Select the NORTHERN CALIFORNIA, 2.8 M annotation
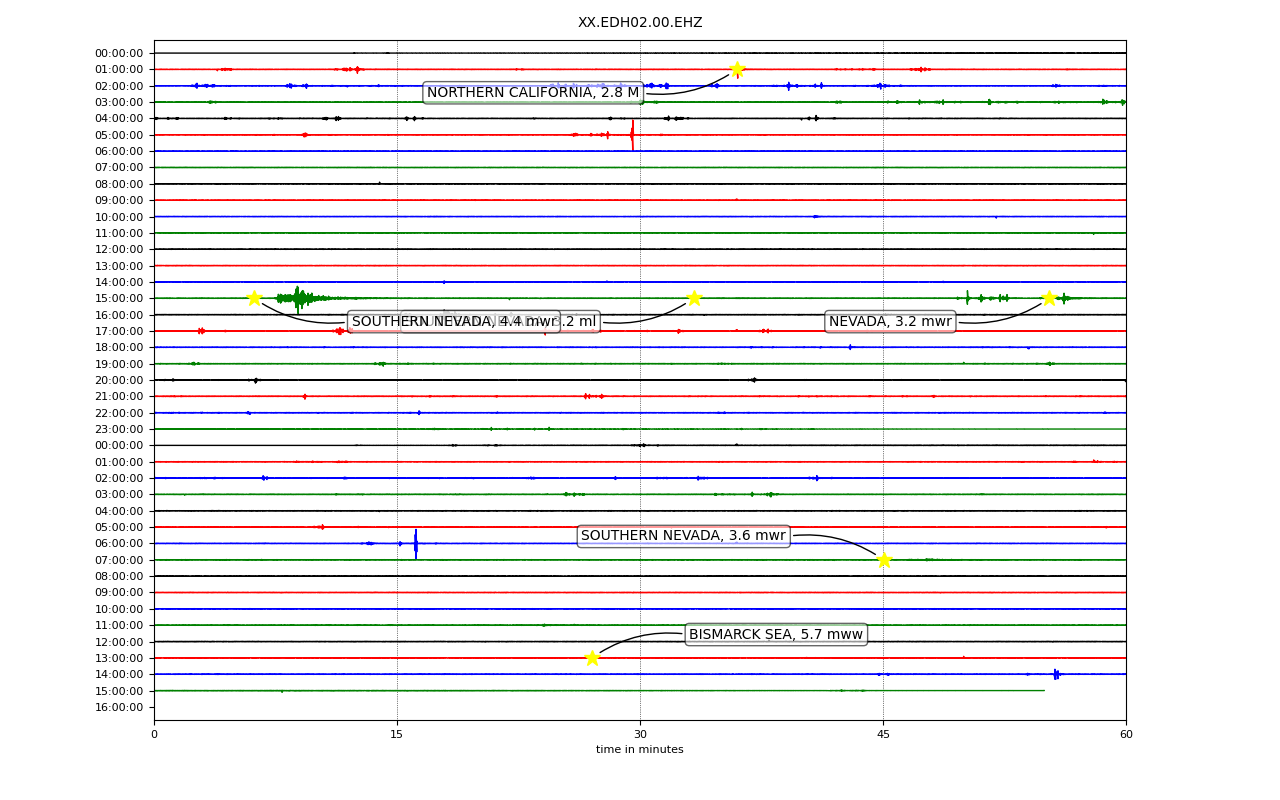Image resolution: width=1280 pixels, height=800 pixels. (x=533, y=93)
